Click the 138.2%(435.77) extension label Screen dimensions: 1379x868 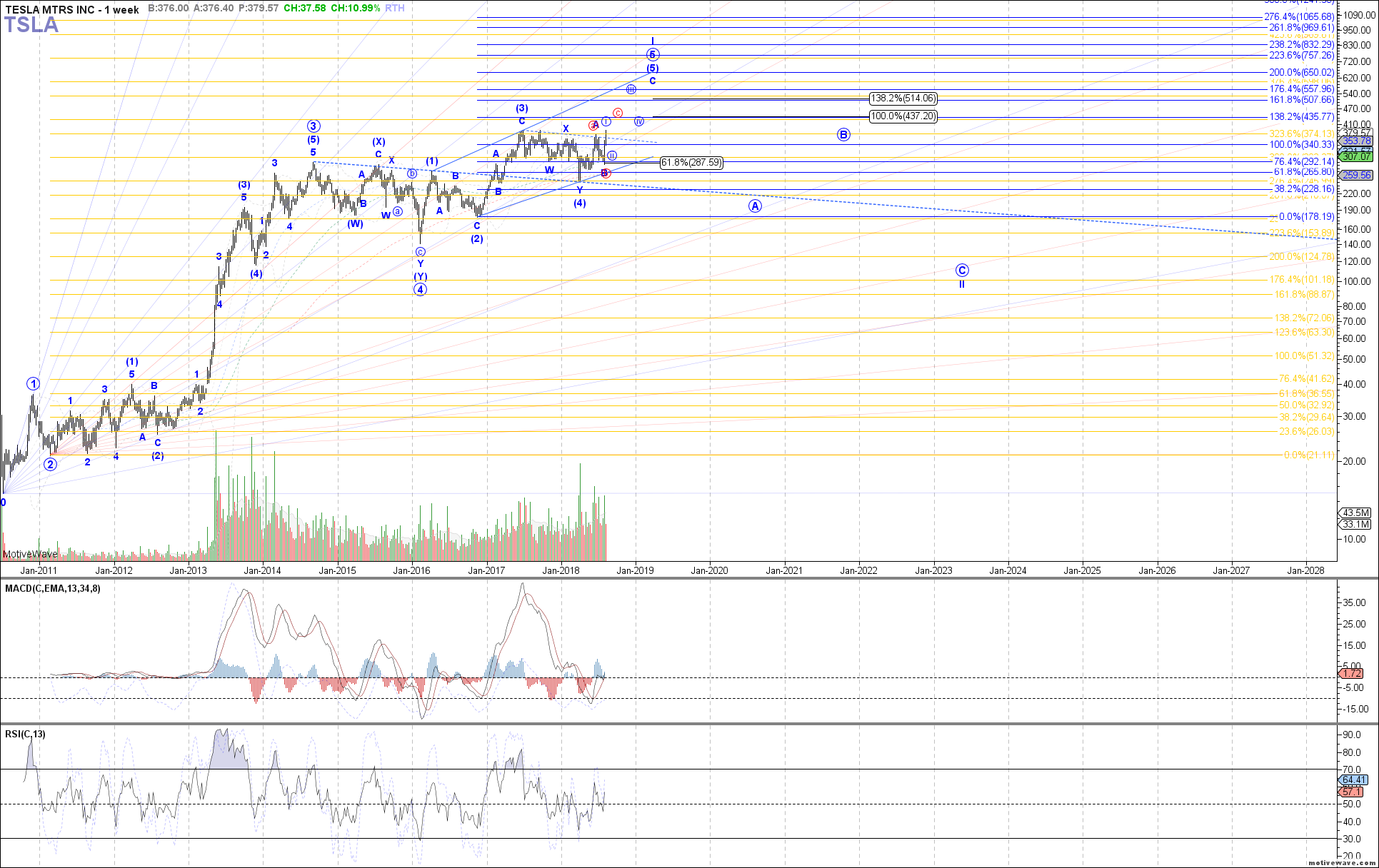[x=1301, y=116]
